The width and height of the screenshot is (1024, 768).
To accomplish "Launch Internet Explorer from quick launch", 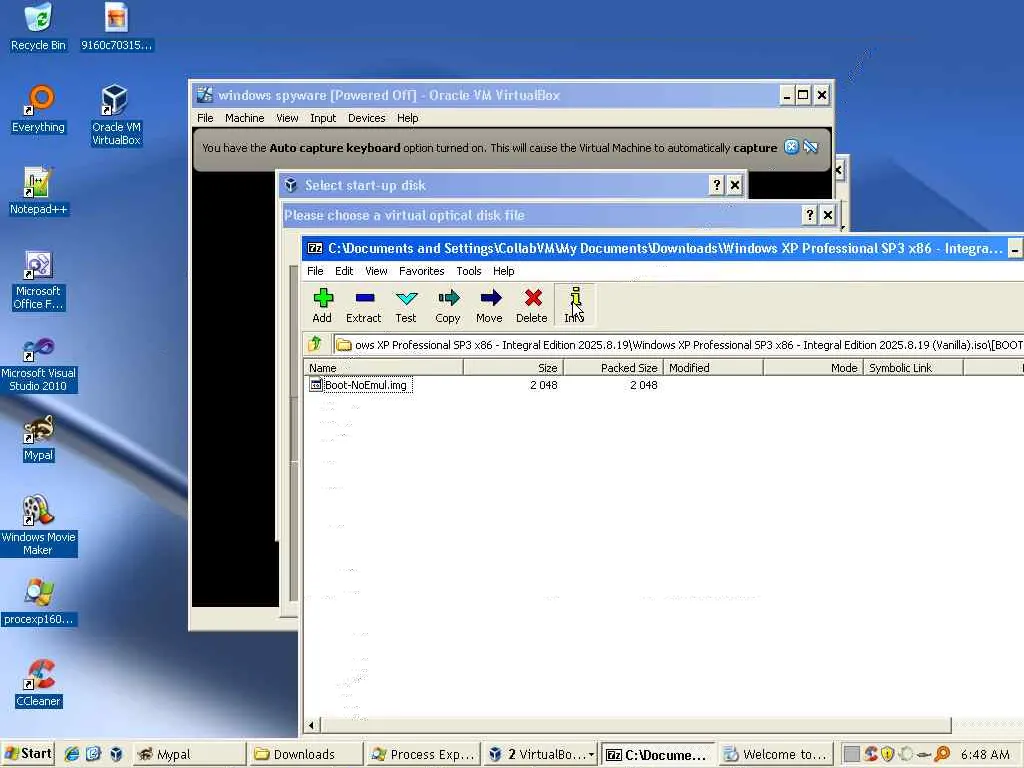I will pos(72,754).
